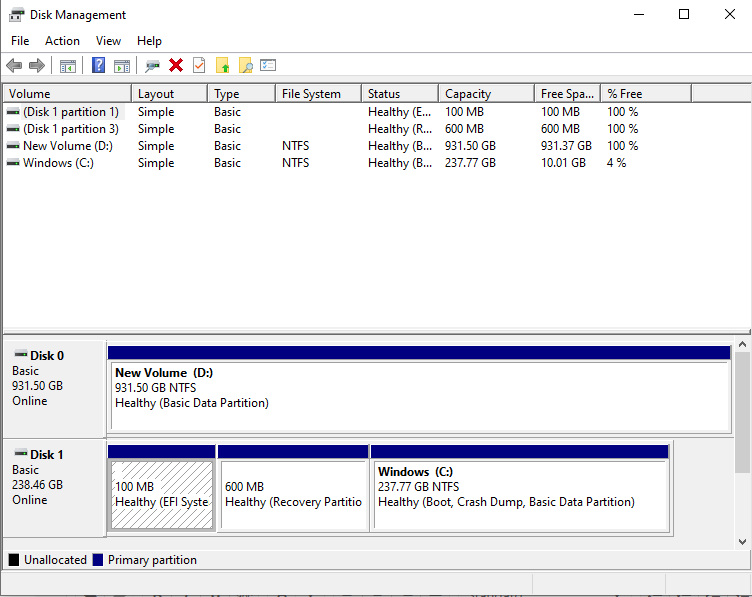Image resolution: width=752 pixels, height=597 pixels.
Task: Select the Disk 0 label panel
Action: tap(54, 389)
